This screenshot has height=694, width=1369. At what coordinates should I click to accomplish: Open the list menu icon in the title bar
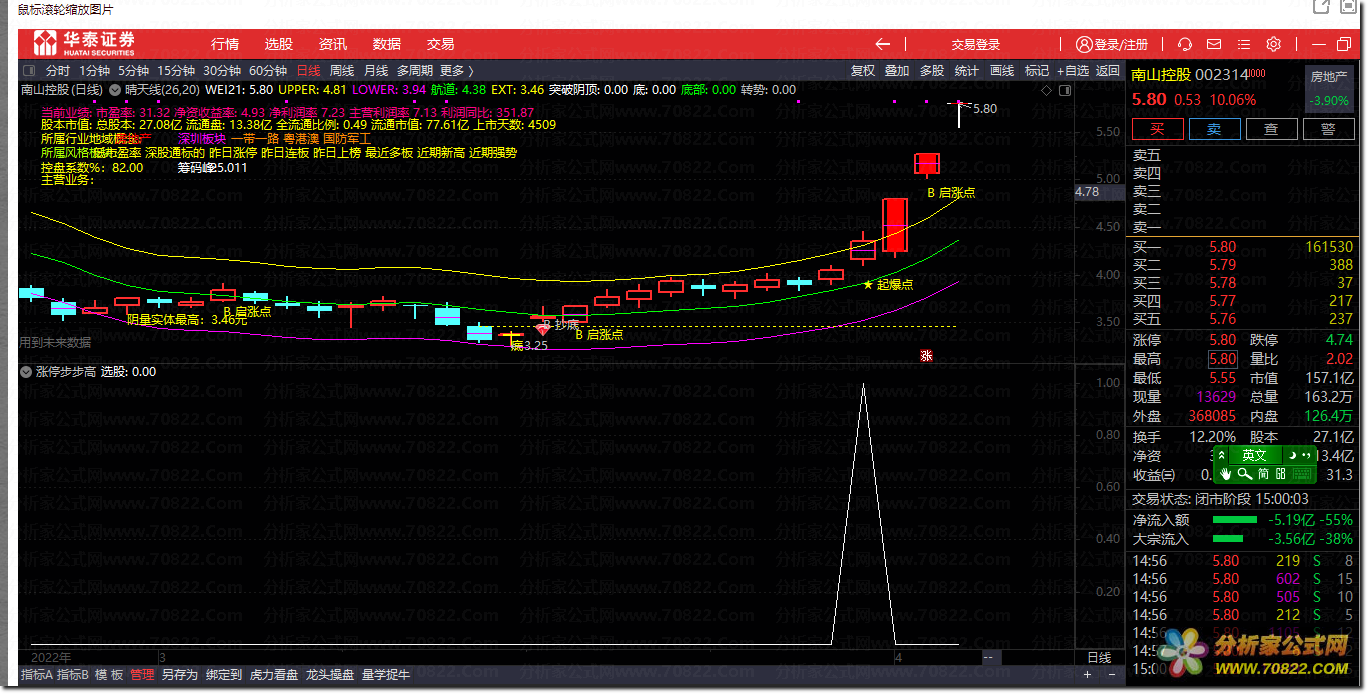(x=1243, y=44)
